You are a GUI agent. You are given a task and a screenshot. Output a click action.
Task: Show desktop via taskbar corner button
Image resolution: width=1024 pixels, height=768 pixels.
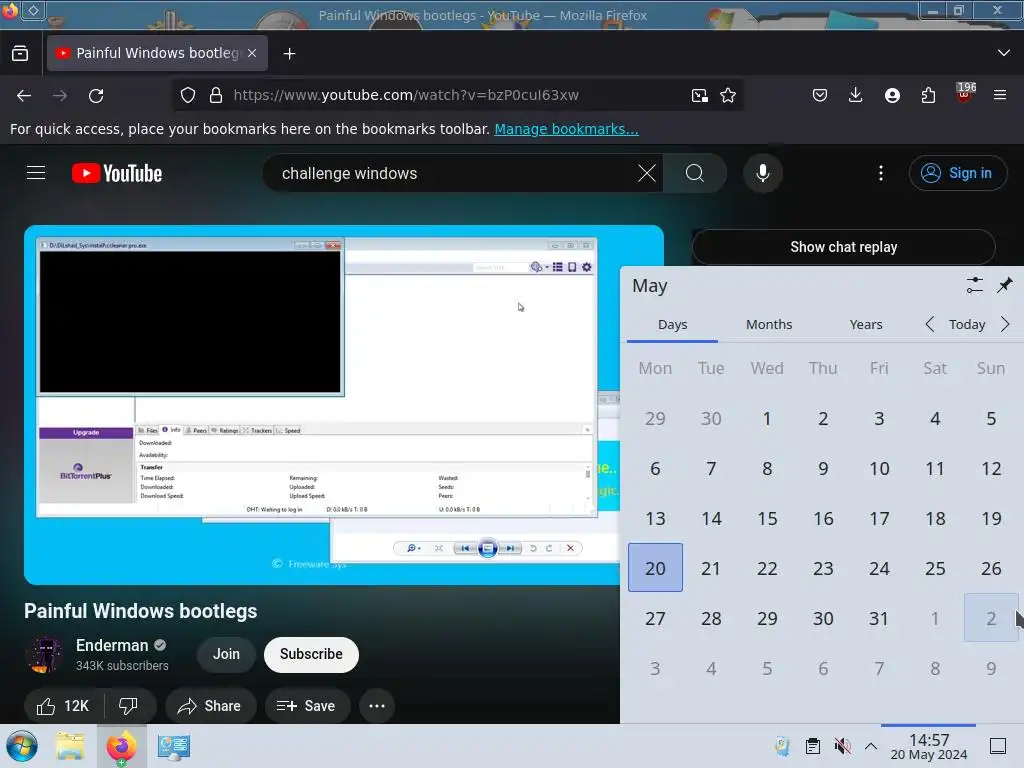click(998, 746)
